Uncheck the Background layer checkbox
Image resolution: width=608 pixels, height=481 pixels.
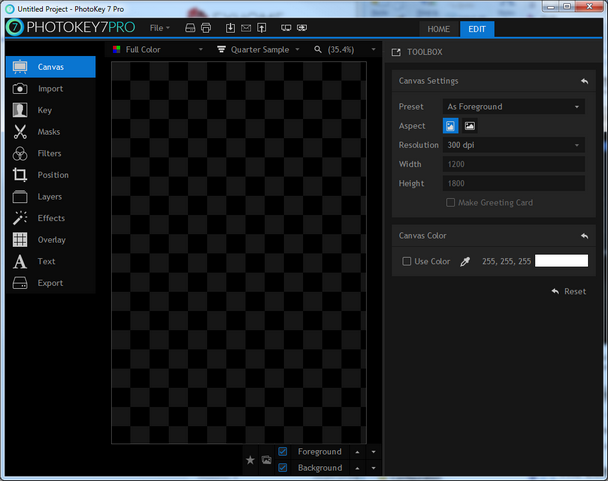pos(283,468)
